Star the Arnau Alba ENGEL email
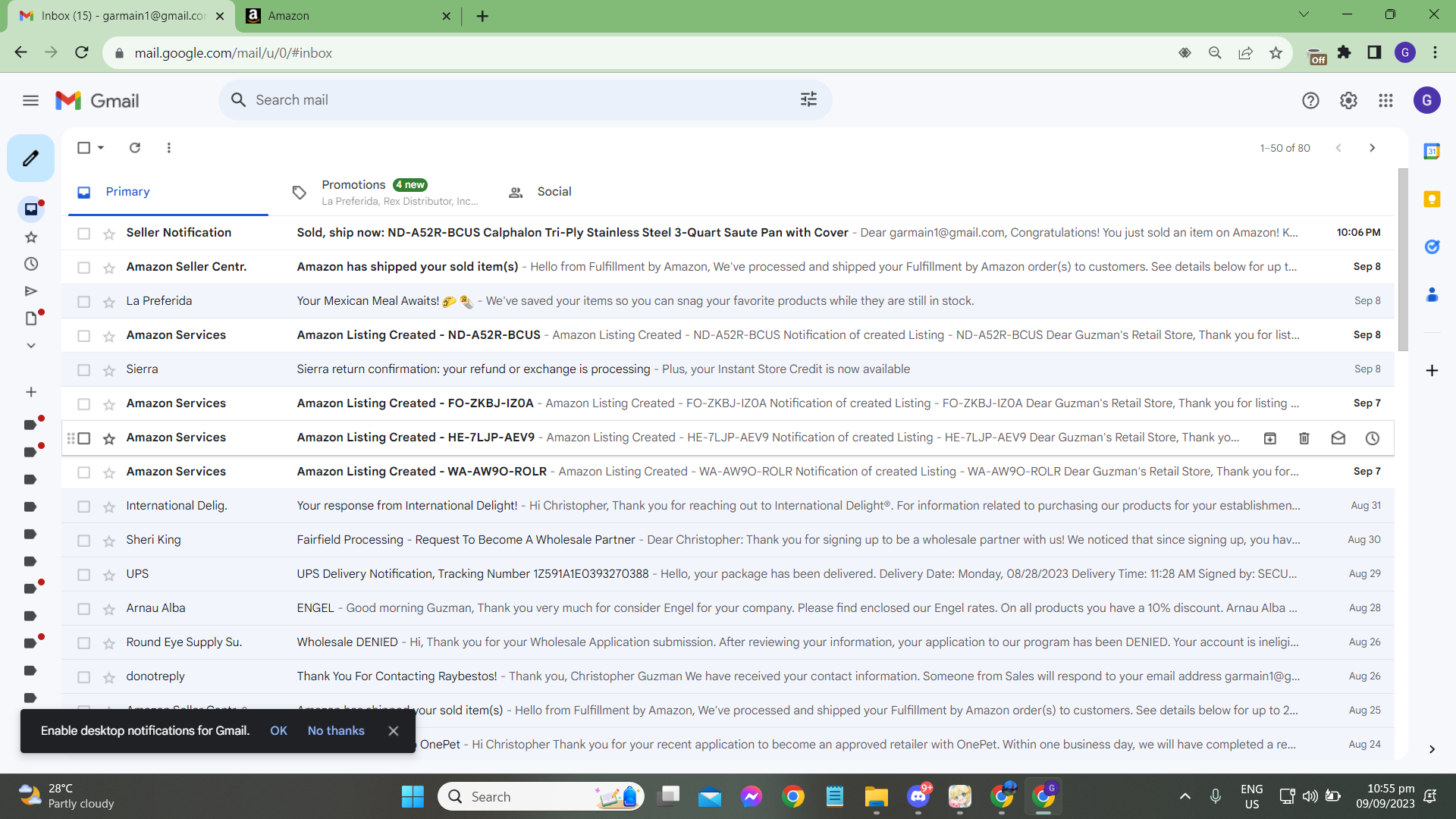The image size is (1456, 819). (109, 609)
